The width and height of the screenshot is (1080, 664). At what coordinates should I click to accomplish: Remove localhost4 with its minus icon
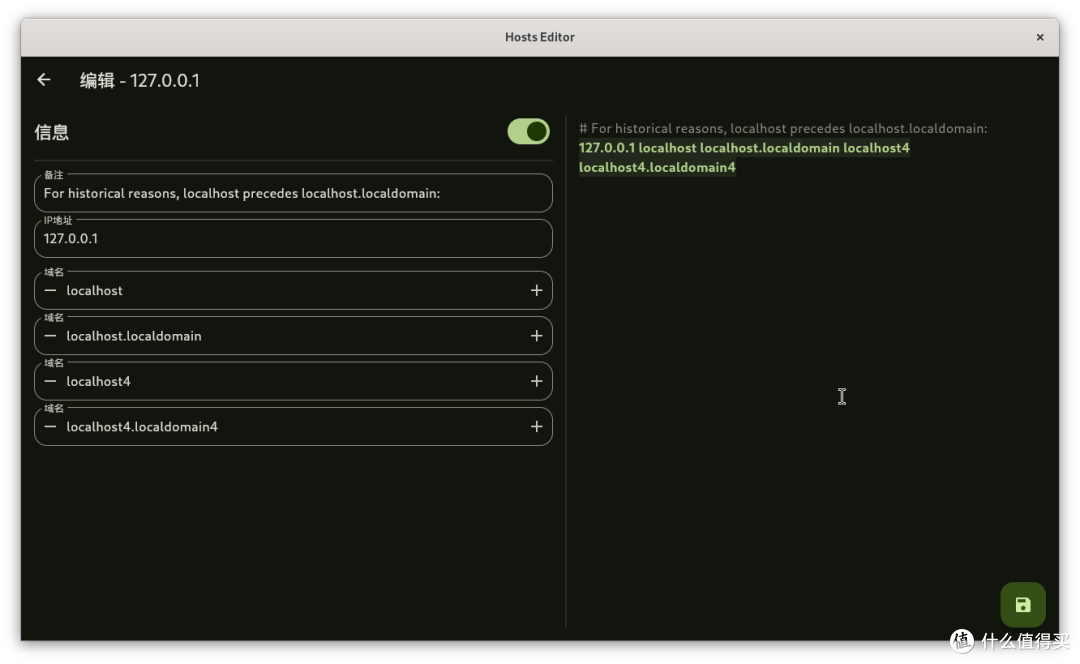[x=50, y=382]
